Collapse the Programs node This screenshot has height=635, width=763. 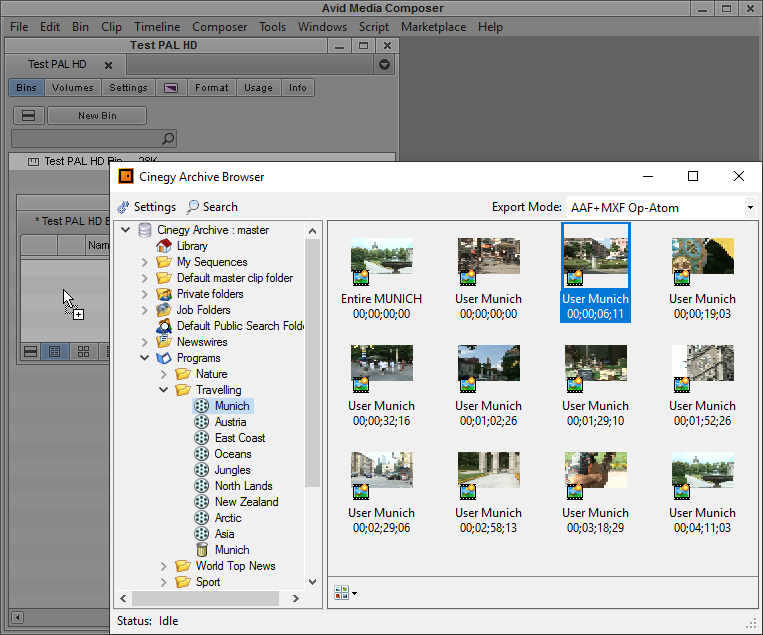pyautogui.click(x=145, y=358)
